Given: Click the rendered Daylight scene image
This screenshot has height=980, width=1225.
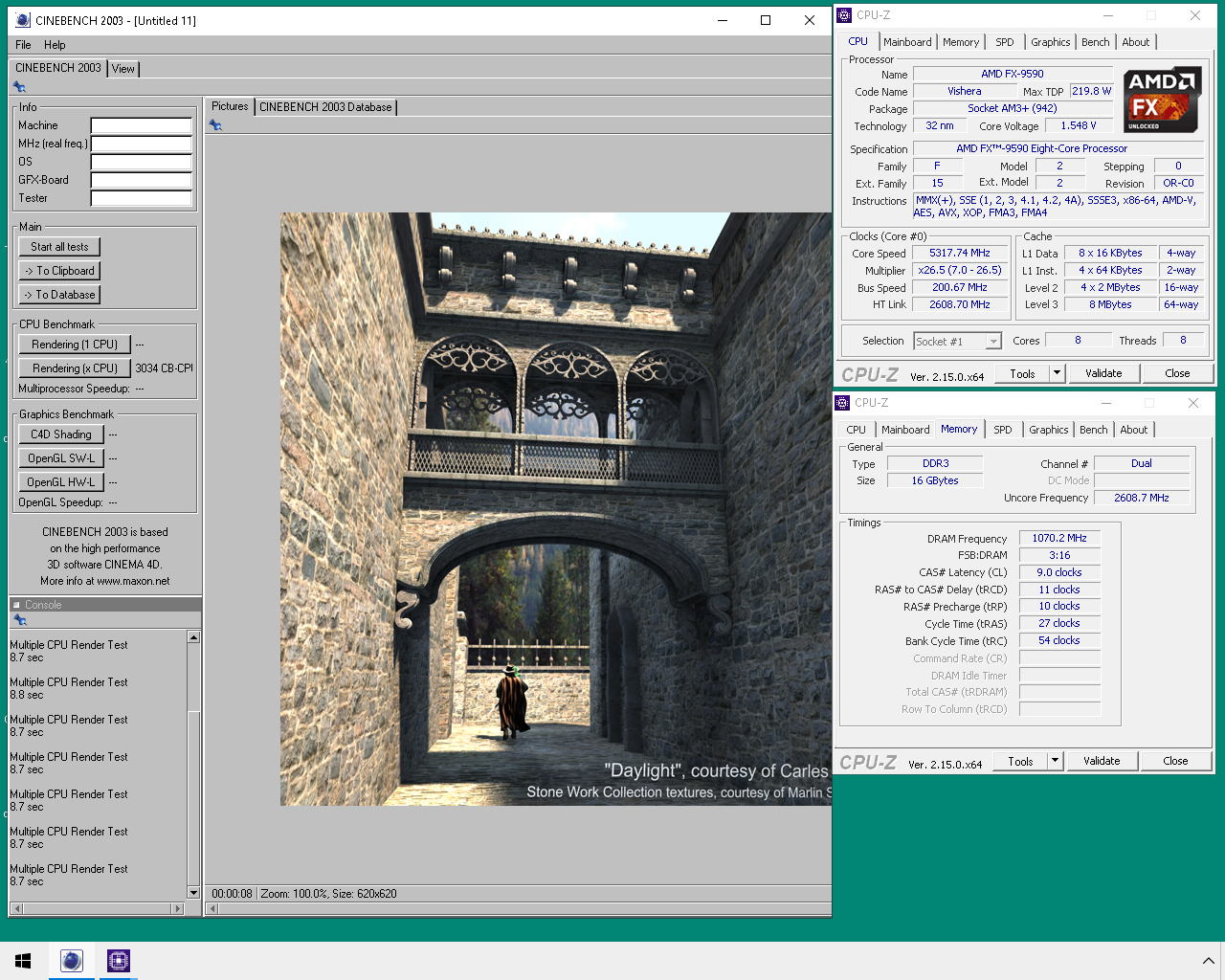Looking at the screenshot, I should coord(556,509).
